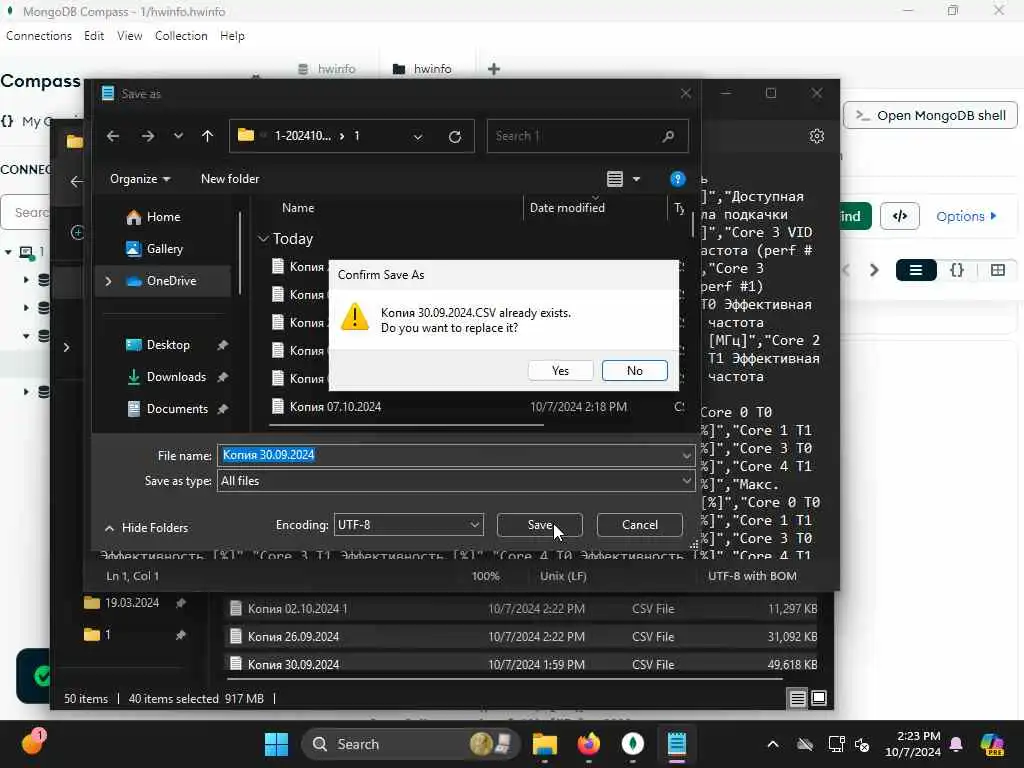Switch to list view in Compass
This screenshot has height=768, width=1024.
coord(916,270)
